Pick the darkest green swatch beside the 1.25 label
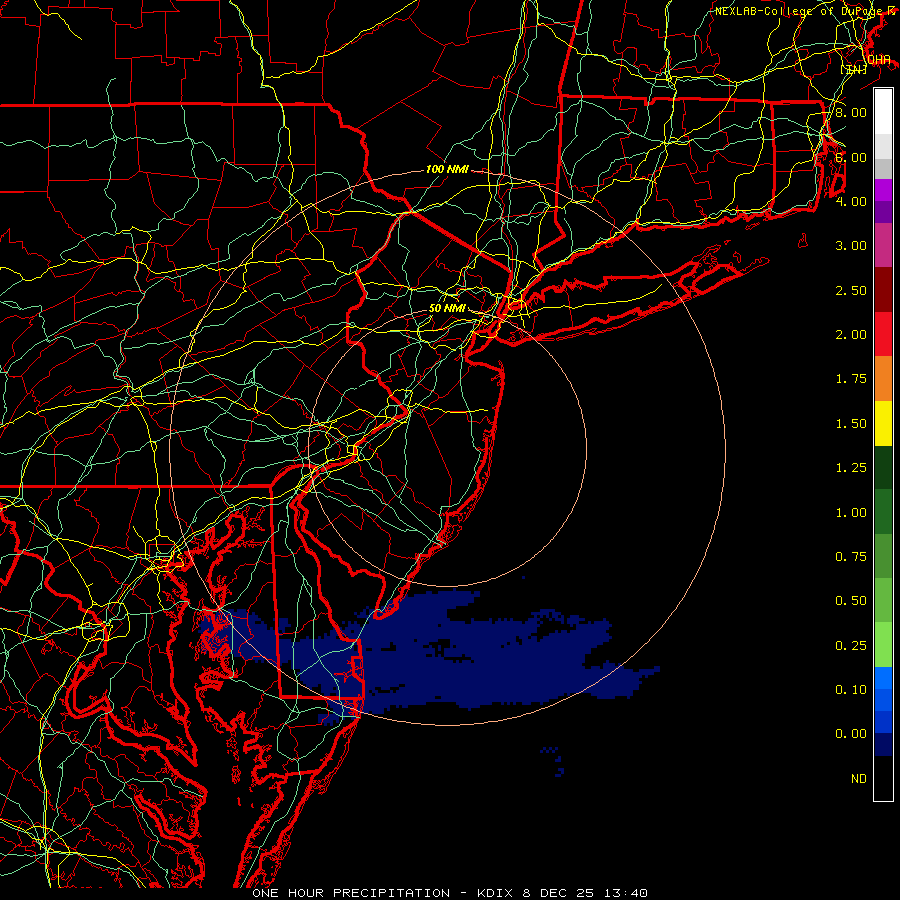 tap(883, 468)
